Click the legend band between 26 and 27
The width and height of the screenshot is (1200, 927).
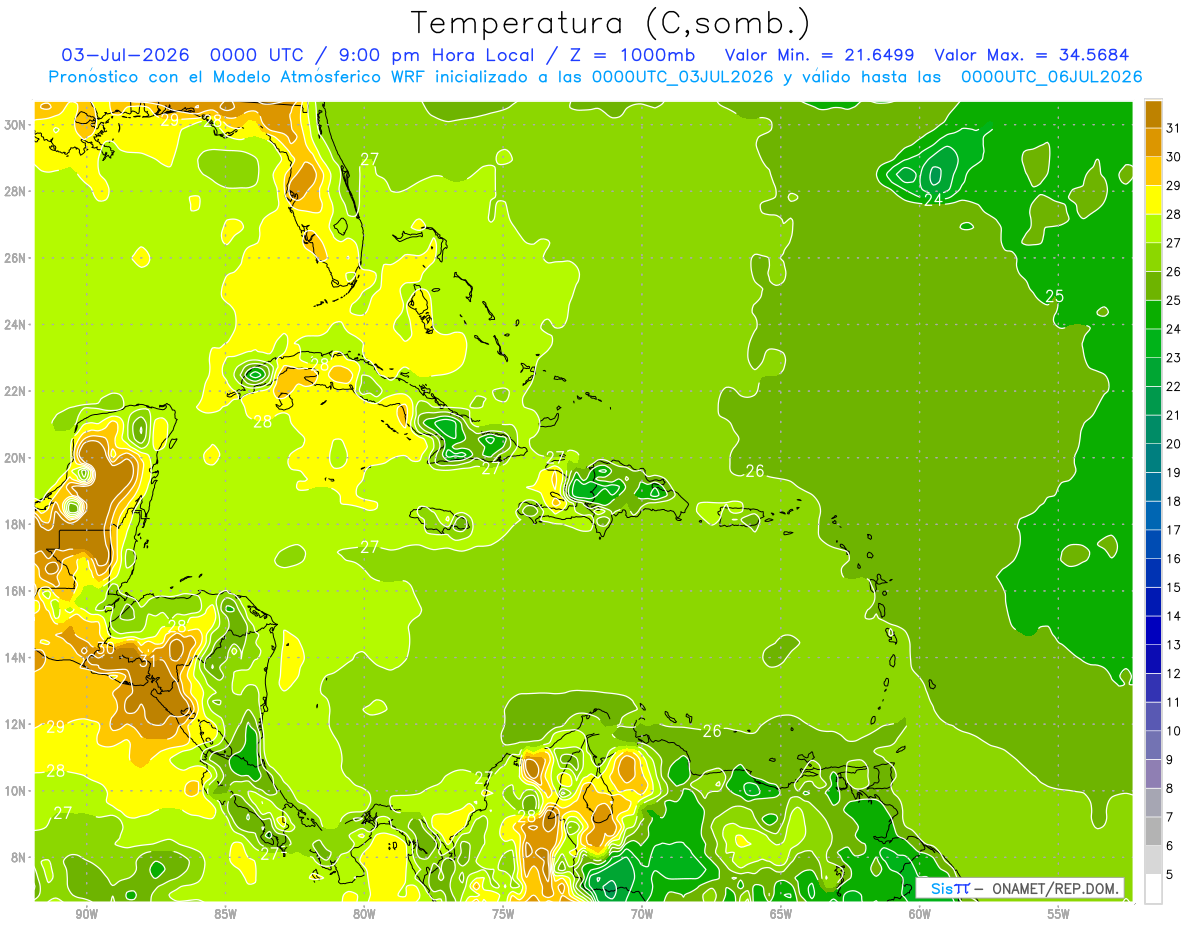(x=1153, y=257)
